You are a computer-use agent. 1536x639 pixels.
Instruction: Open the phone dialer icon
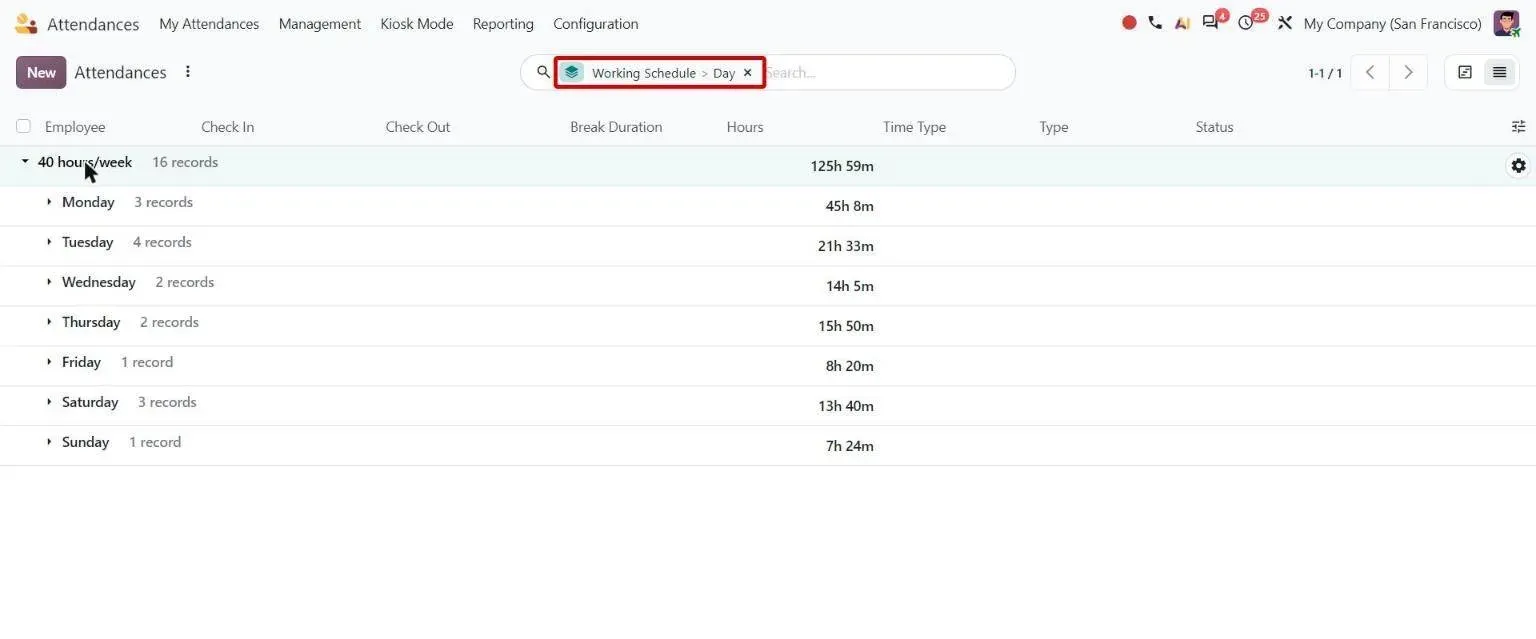coord(1155,23)
